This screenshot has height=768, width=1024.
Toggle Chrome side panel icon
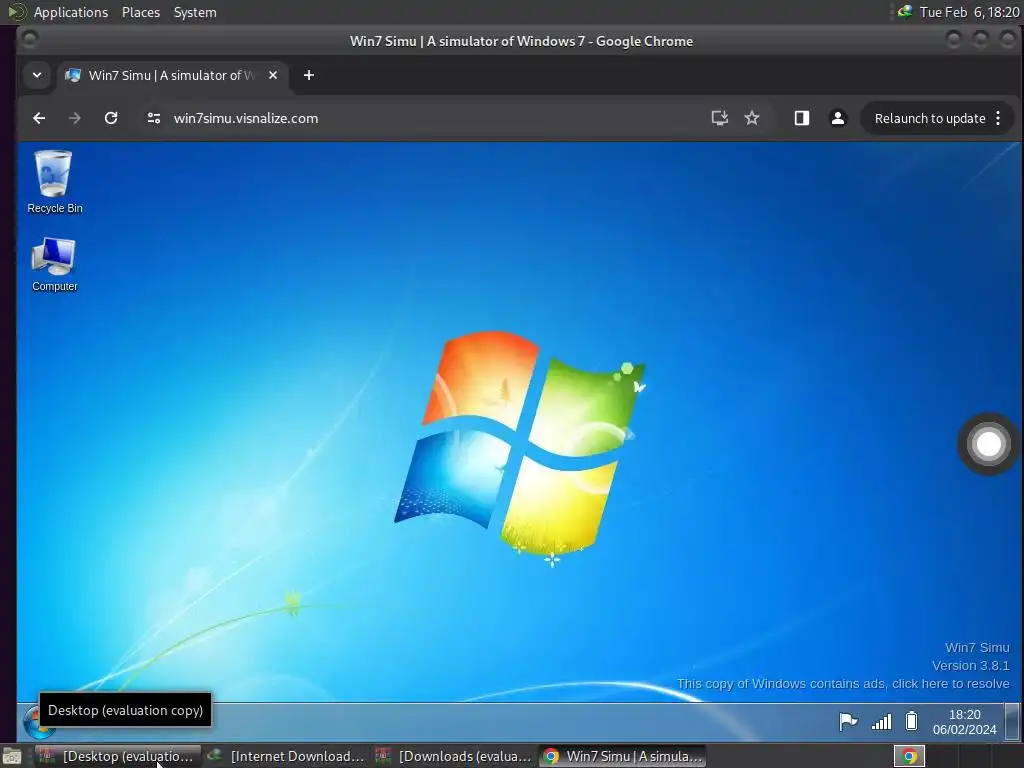[801, 118]
